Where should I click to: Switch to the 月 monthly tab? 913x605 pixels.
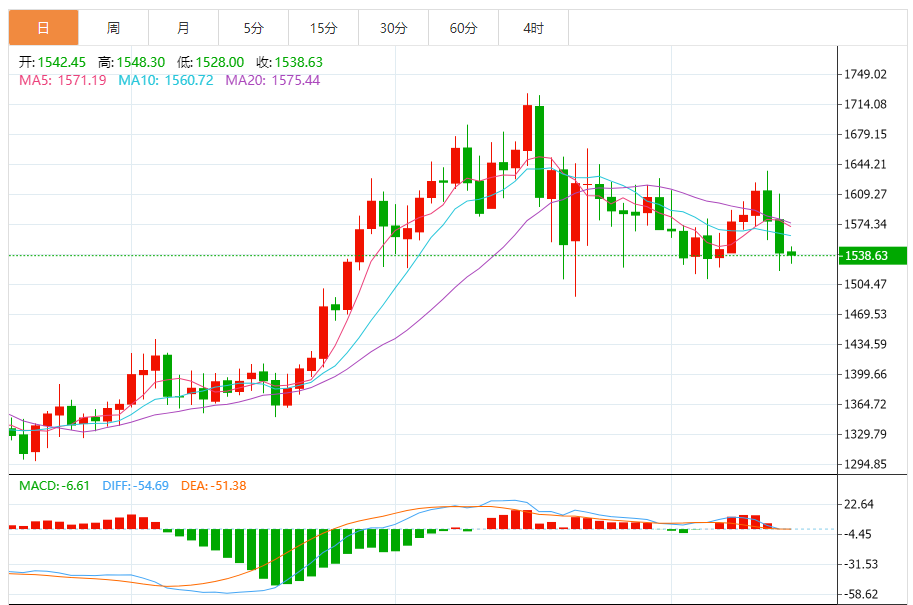[x=183, y=28]
